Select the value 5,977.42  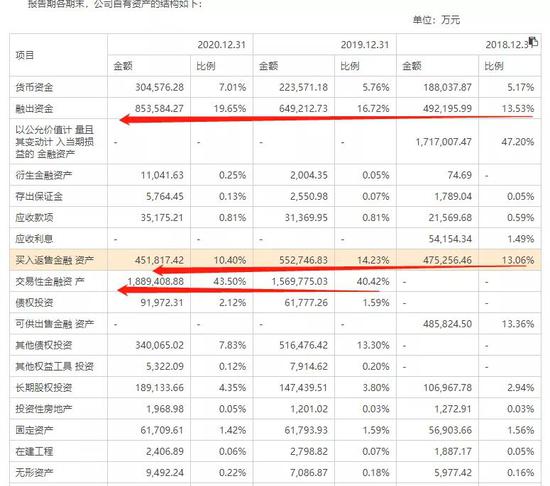453,473
